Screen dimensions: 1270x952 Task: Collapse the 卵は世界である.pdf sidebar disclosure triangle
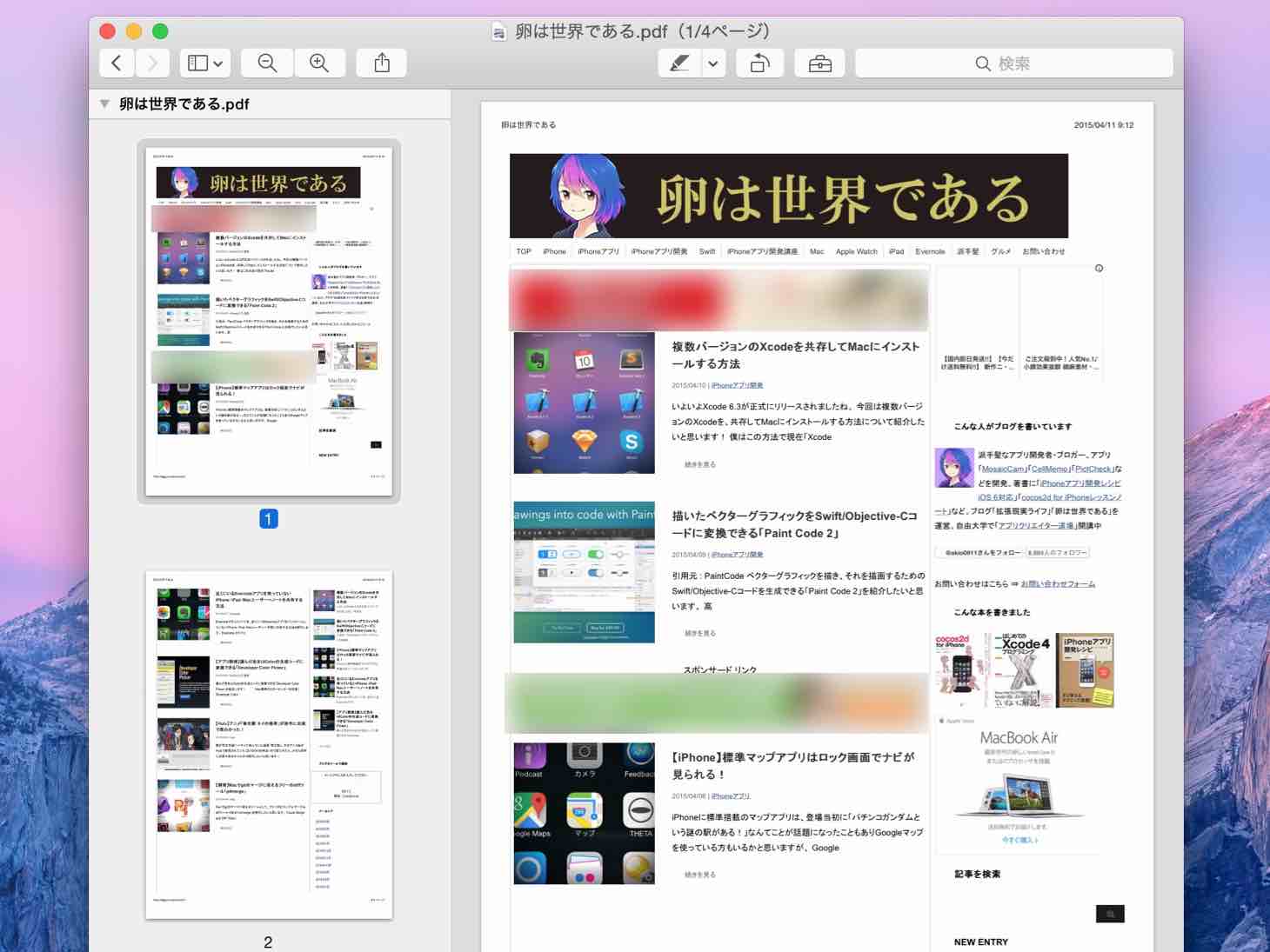(x=104, y=103)
